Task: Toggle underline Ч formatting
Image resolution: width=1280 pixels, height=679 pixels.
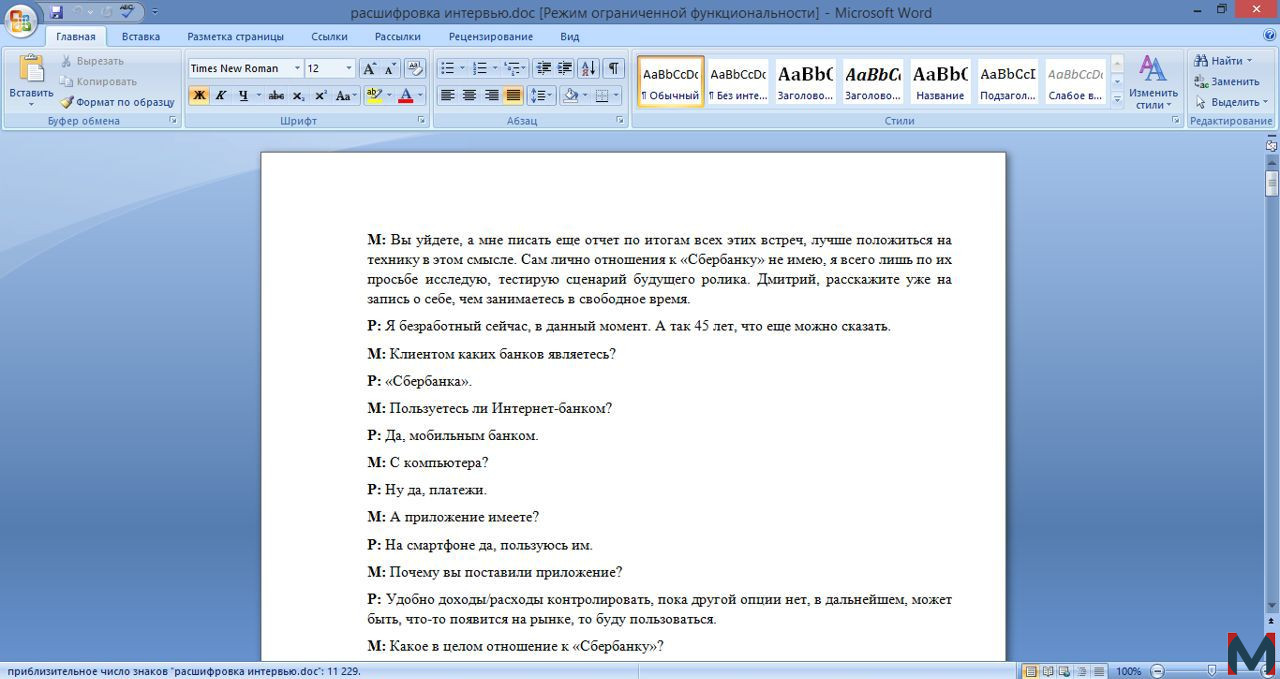Action: click(243, 96)
